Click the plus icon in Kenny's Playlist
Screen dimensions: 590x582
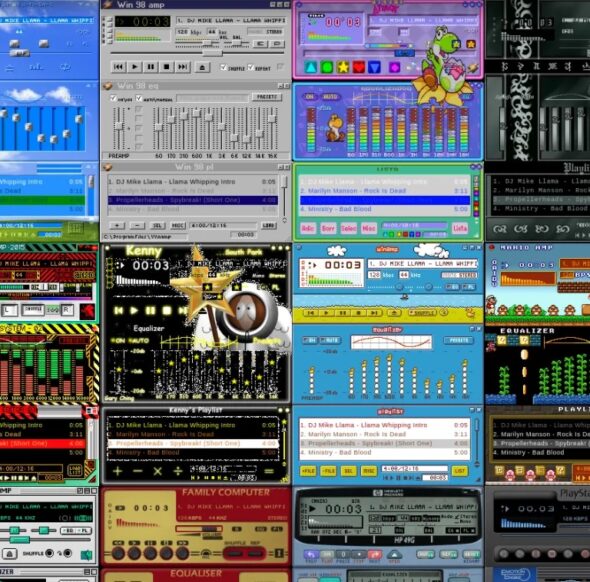click(117, 471)
